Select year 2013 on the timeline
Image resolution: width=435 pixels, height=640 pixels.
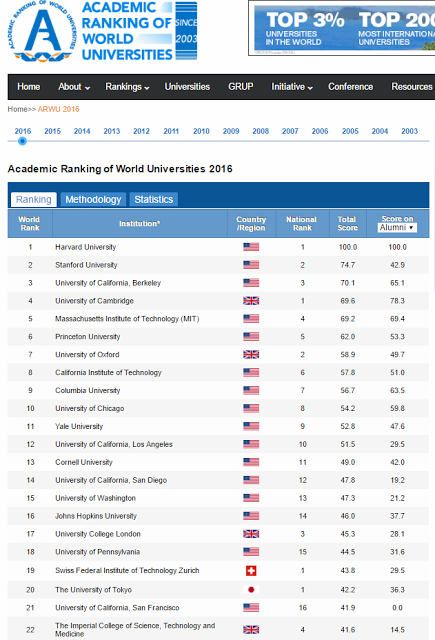(112, 131)
